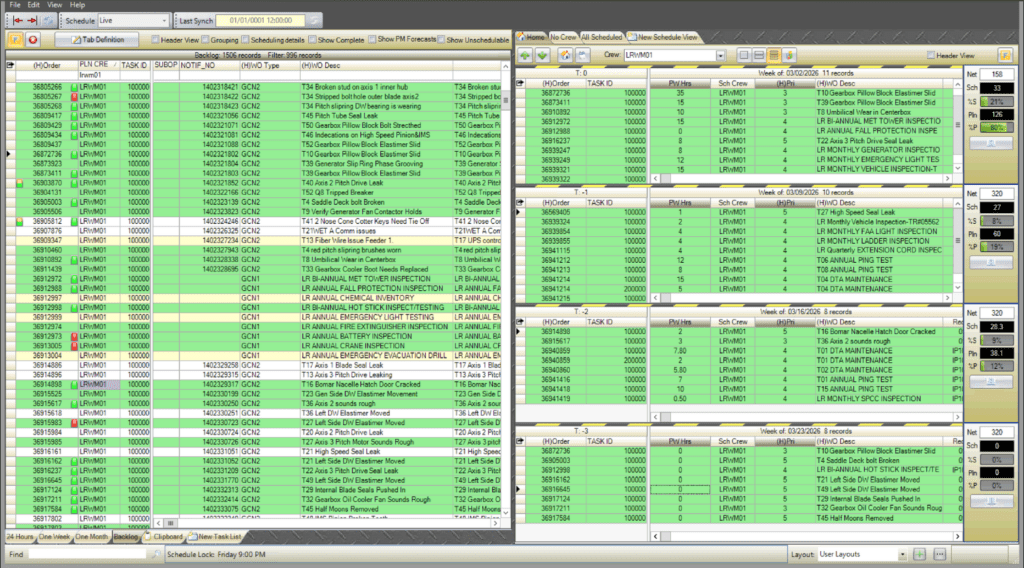This screenshot has height=568, width=1024.
Task: Click the green add layout icon
Action: click(920, 554)
